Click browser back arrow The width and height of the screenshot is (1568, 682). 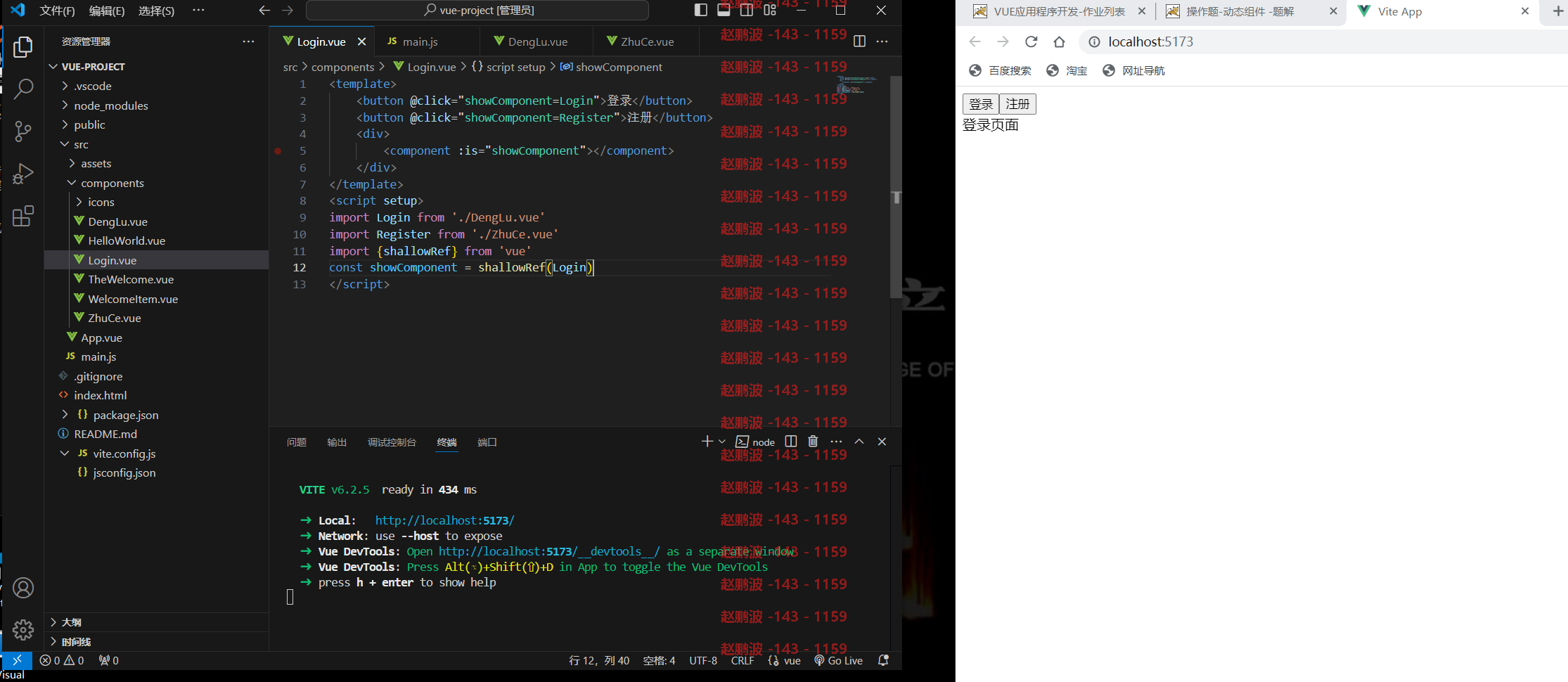[x=975, y=41]
